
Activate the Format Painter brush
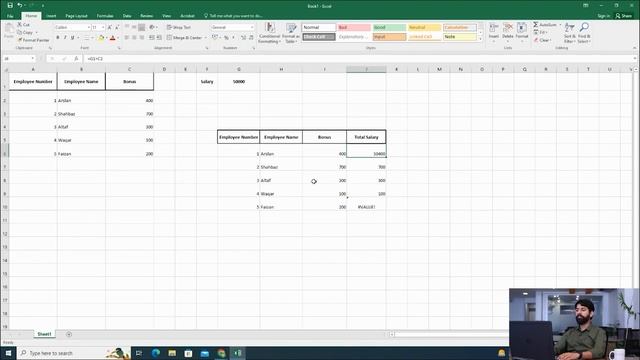click(x=33, y=40)
